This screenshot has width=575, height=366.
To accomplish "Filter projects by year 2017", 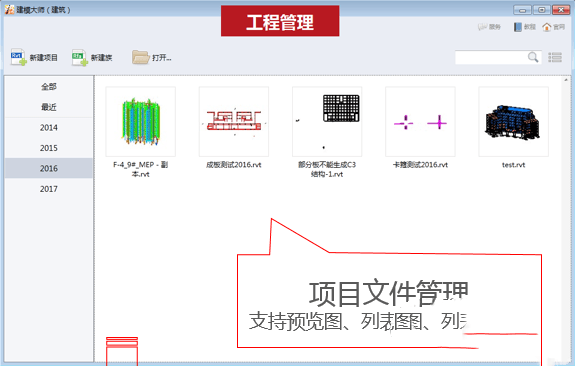I will [49, 189].
